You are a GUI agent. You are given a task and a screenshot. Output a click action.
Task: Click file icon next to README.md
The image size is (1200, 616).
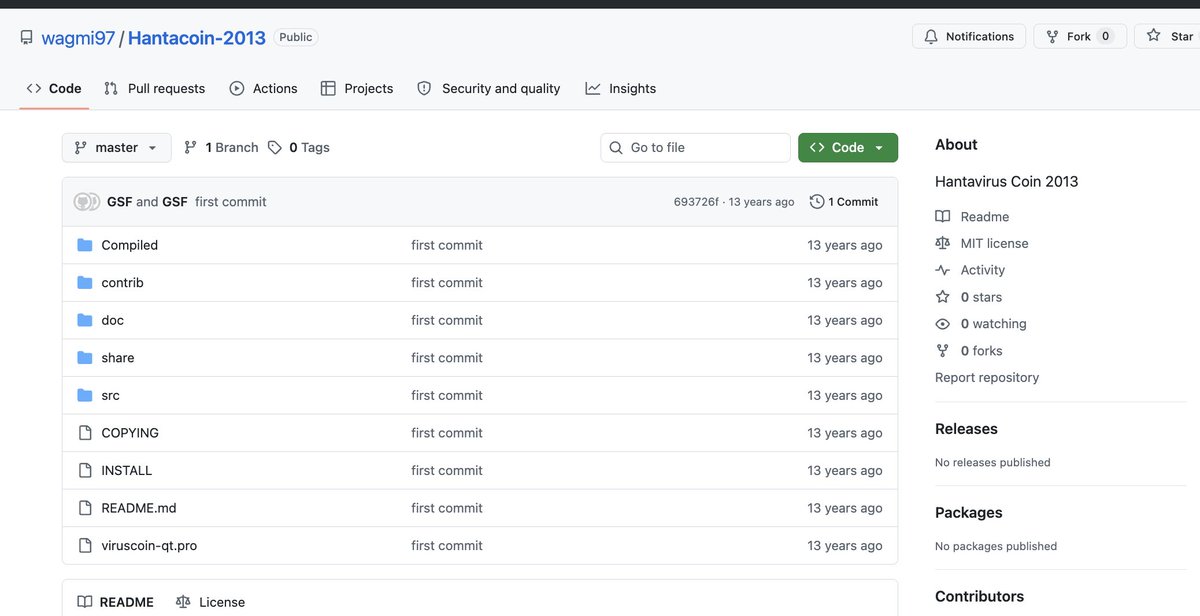(85, 508)
